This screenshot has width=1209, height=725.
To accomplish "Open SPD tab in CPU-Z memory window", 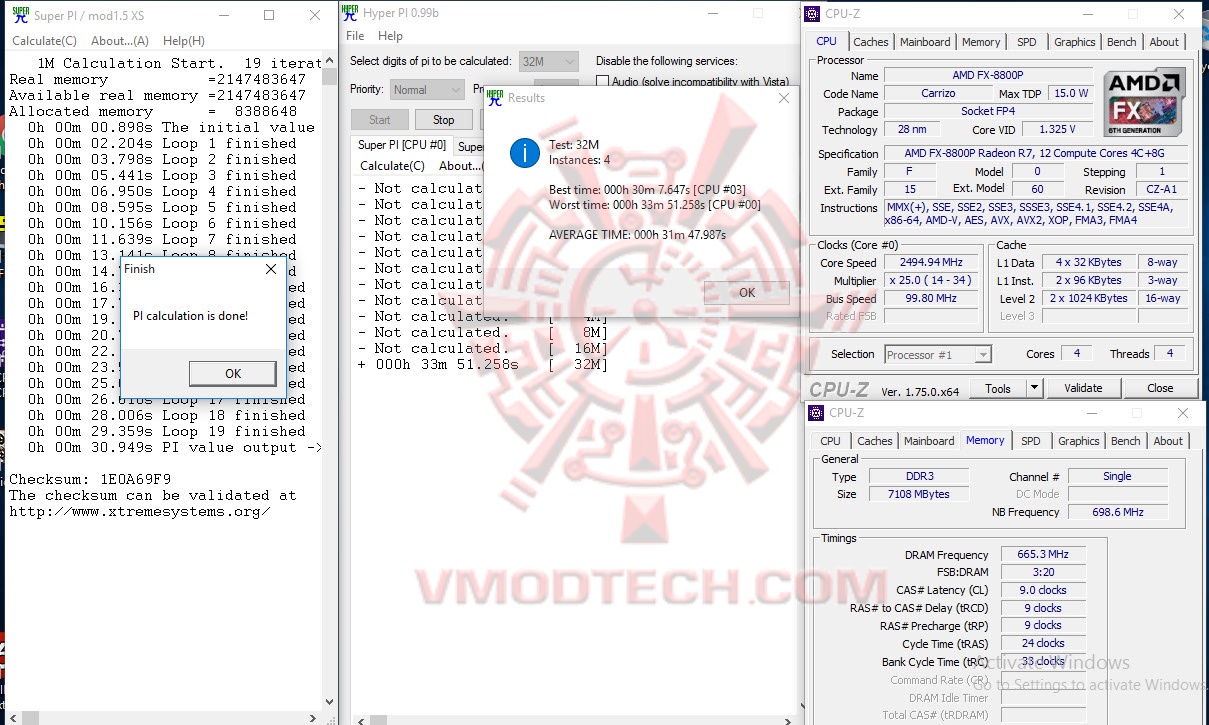I will point(1030,441).
